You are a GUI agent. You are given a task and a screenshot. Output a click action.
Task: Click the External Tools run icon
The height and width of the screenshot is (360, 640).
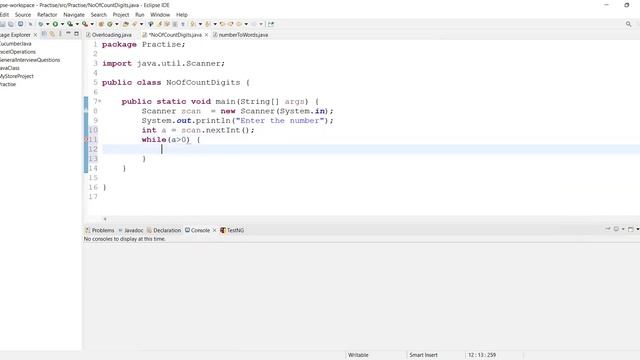(x=84, y=24)
